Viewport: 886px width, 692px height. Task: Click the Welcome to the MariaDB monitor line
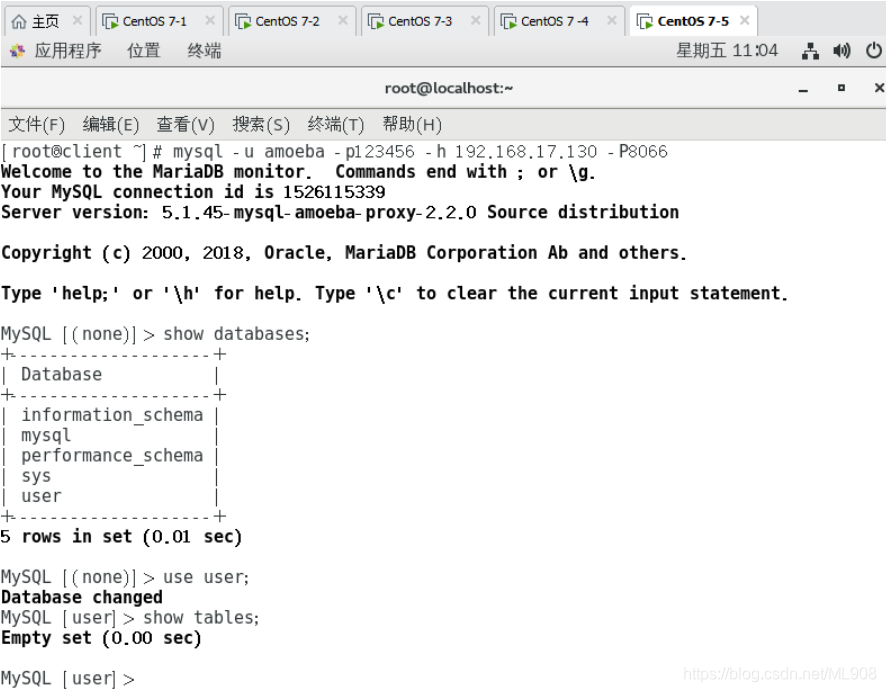tap(298, 172)
